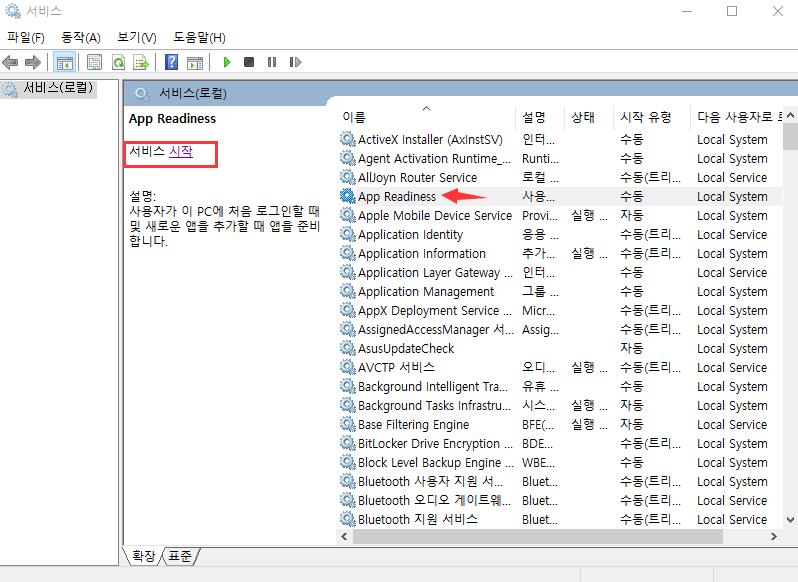Select the Application Management service name

[426, 292]
